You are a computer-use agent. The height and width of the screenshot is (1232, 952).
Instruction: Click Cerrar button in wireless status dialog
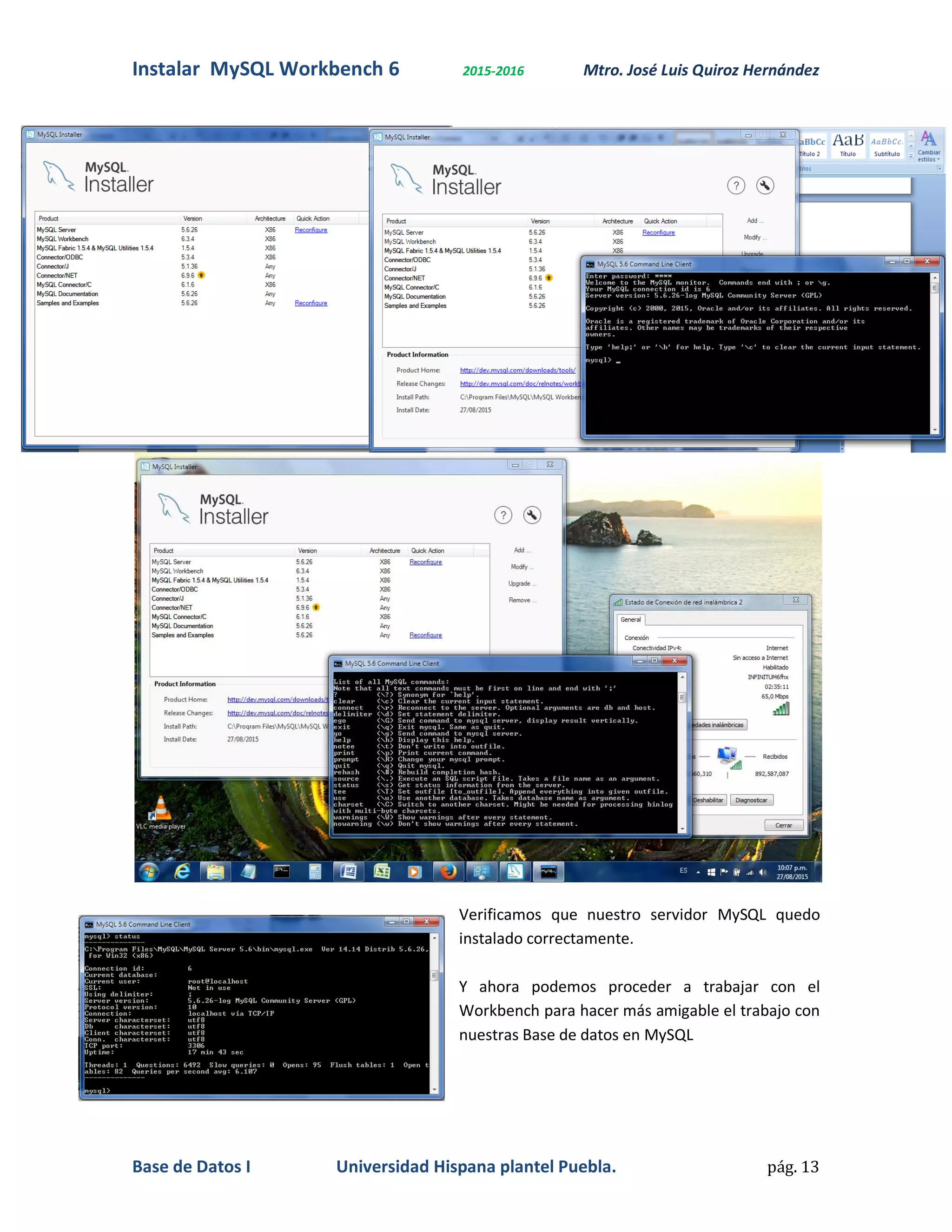[x=783, y=825]
